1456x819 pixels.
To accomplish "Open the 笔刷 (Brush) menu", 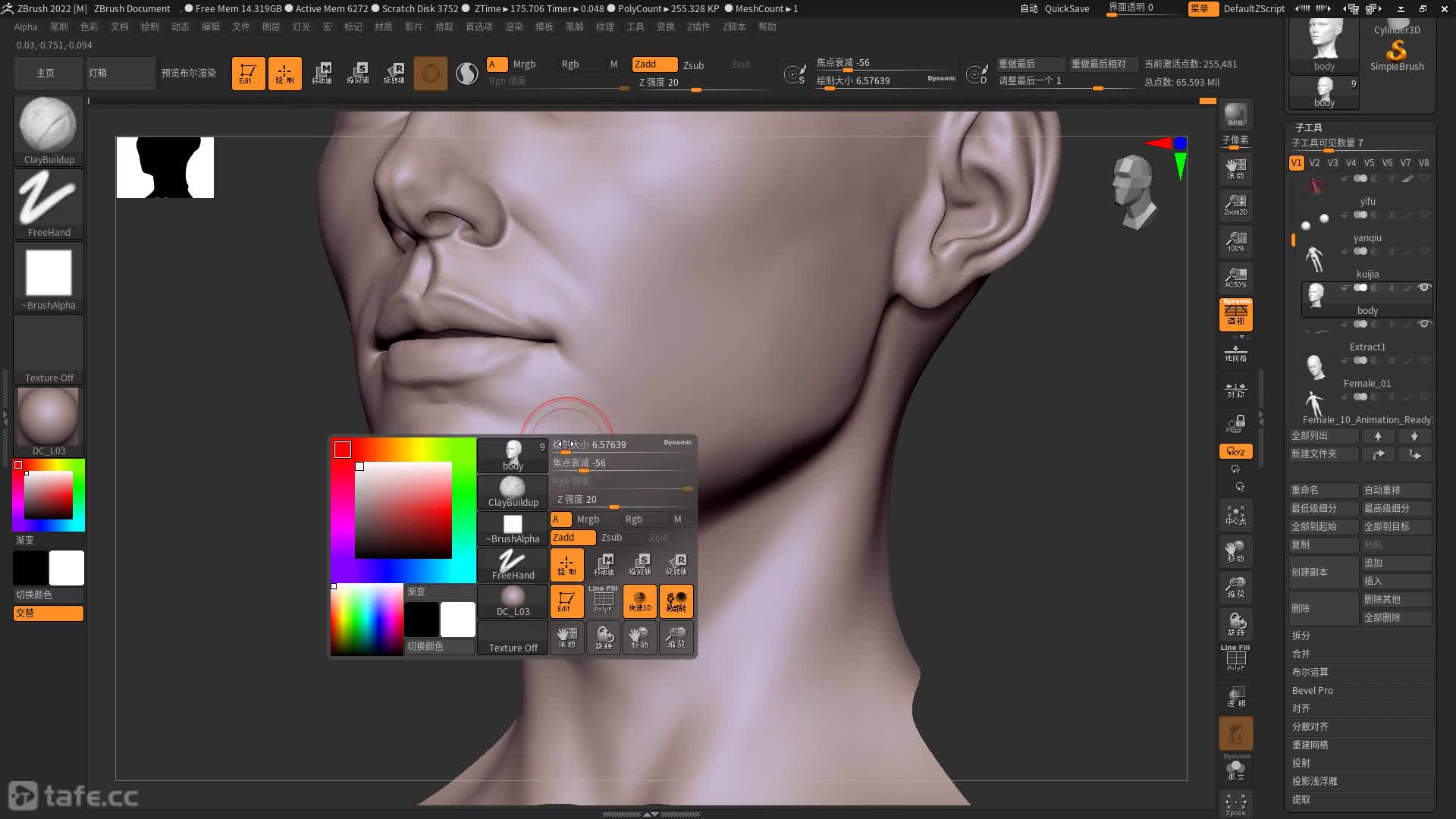I will click(x=59, y=27).
